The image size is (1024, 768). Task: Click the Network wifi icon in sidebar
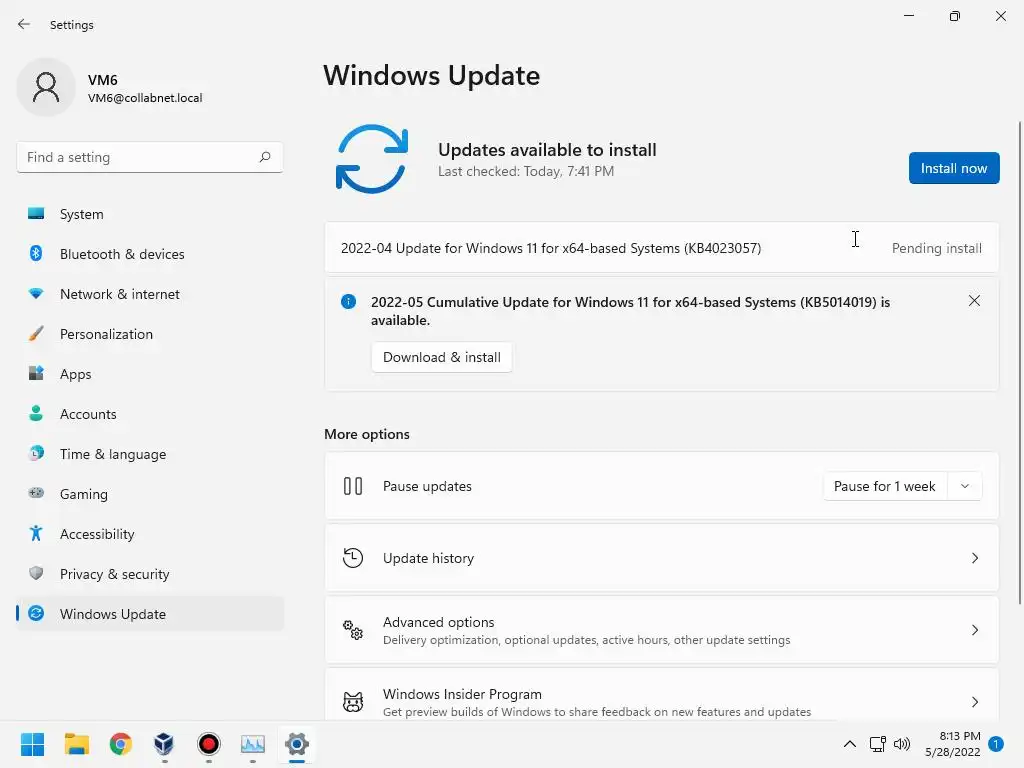36,294
